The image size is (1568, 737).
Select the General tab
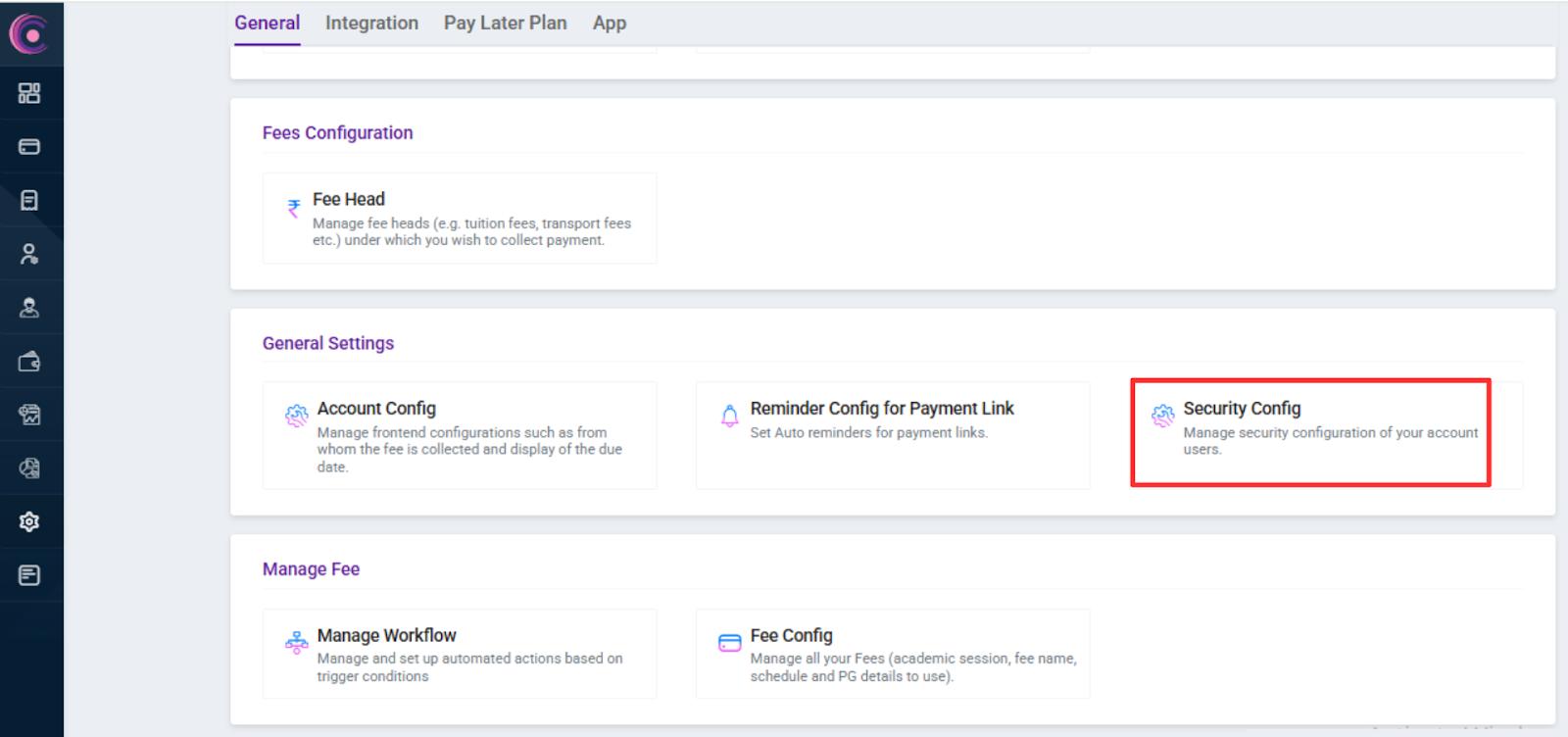[267, 23]
